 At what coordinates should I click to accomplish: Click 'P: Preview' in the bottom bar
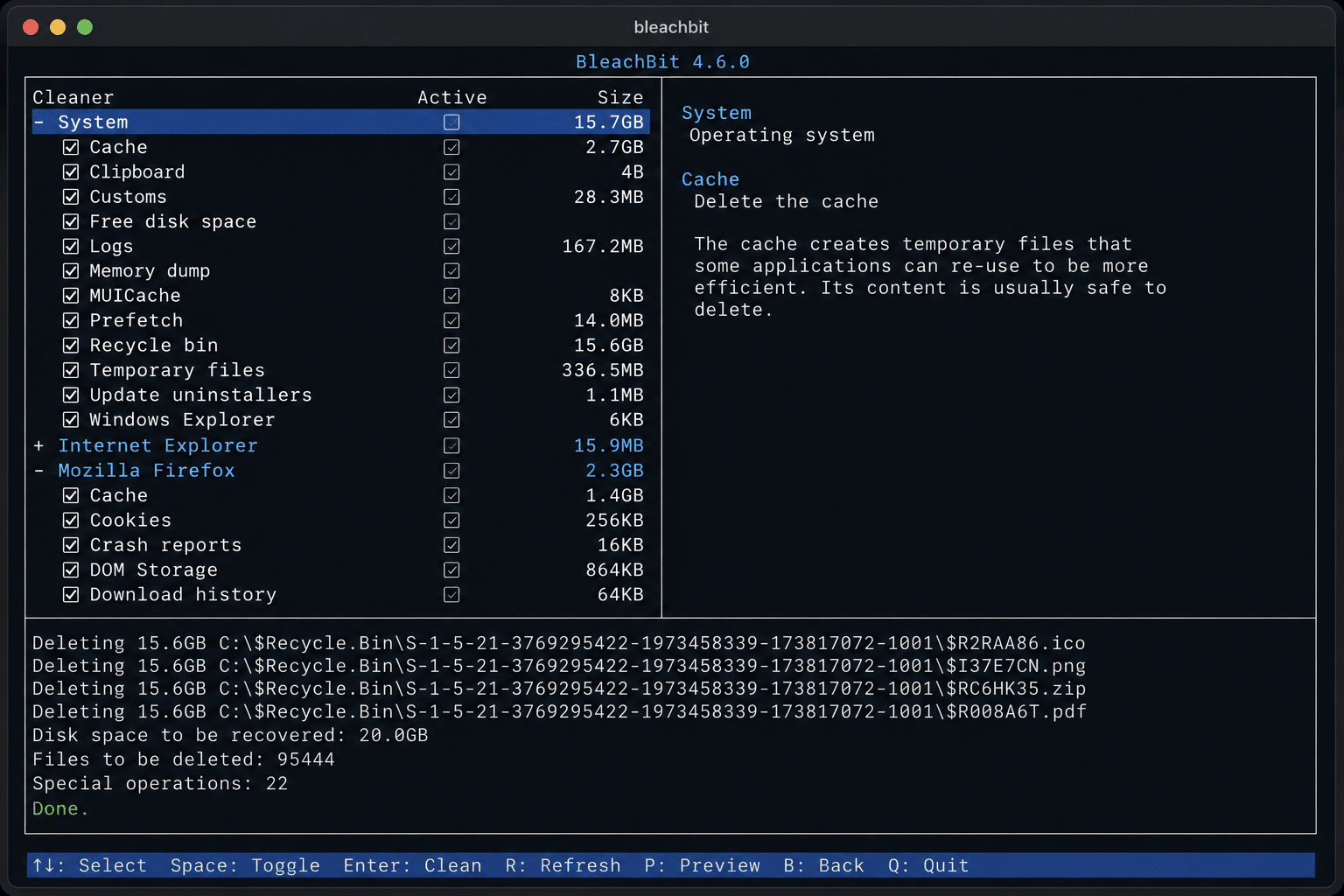[x=702, y=865]
